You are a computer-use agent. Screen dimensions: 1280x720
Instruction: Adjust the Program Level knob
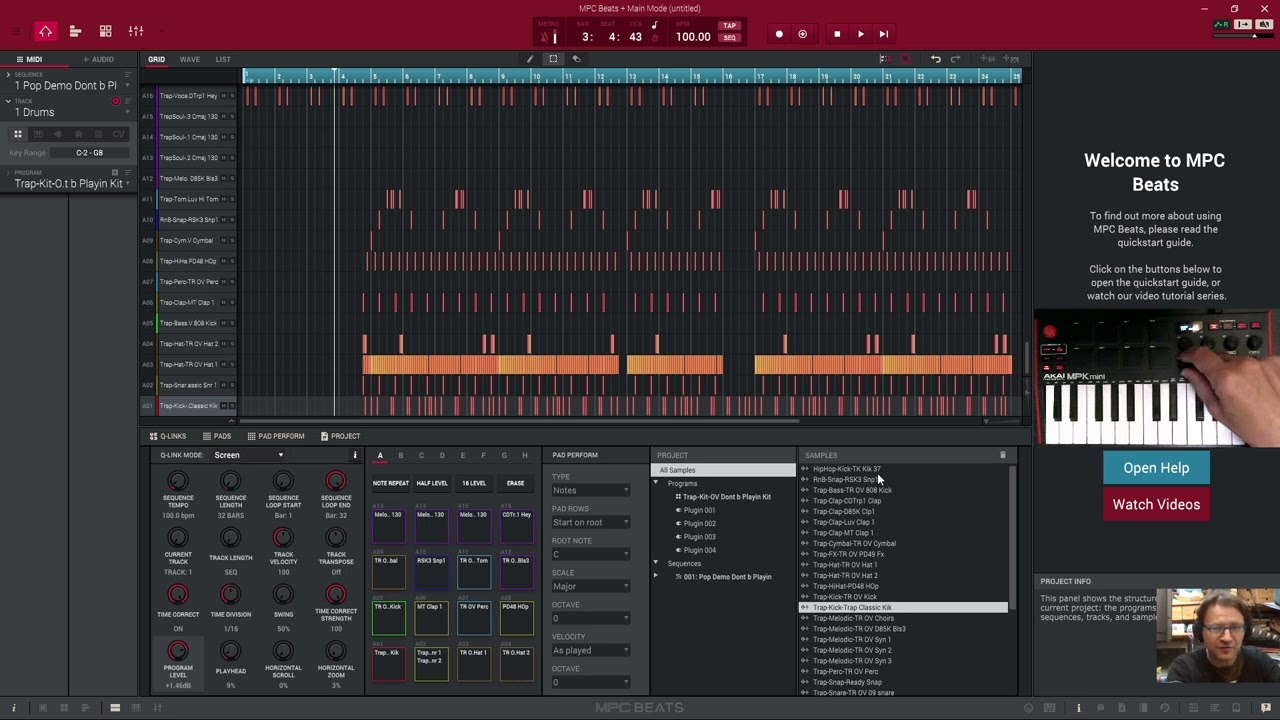coord(178,651)
